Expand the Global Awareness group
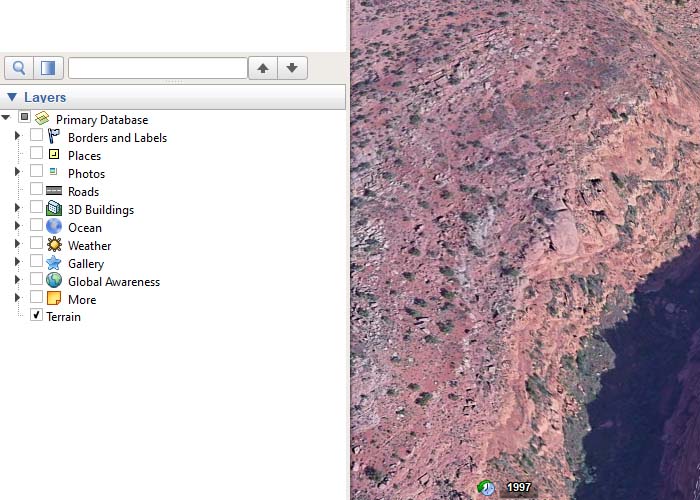This screenshot has width=700, height=500. 17,281
